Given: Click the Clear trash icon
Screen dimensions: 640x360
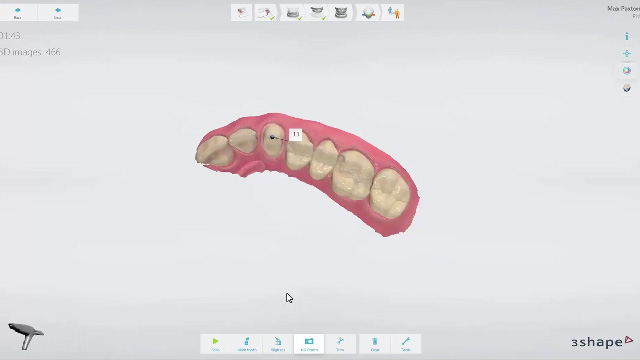Looking at the screenshot, I should [x=375, y=344].
